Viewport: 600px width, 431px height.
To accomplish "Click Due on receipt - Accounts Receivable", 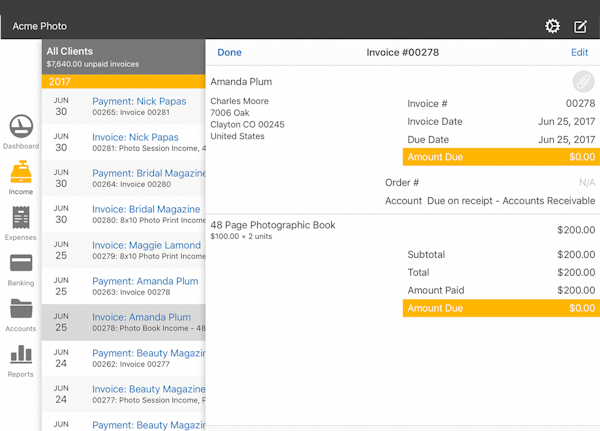I will coord(511,201).
